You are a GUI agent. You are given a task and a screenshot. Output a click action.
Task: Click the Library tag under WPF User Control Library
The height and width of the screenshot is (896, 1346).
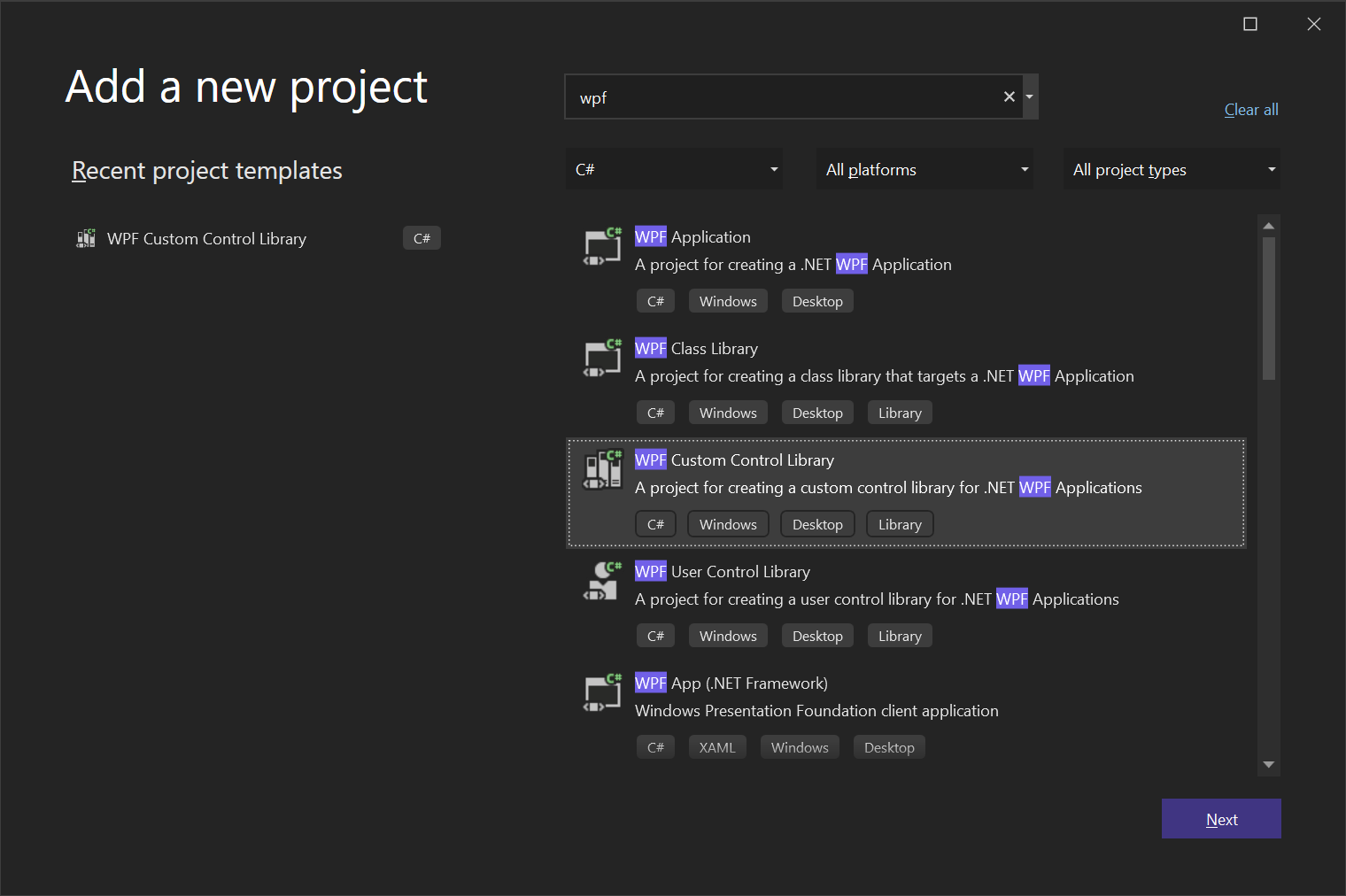[900, 636]
